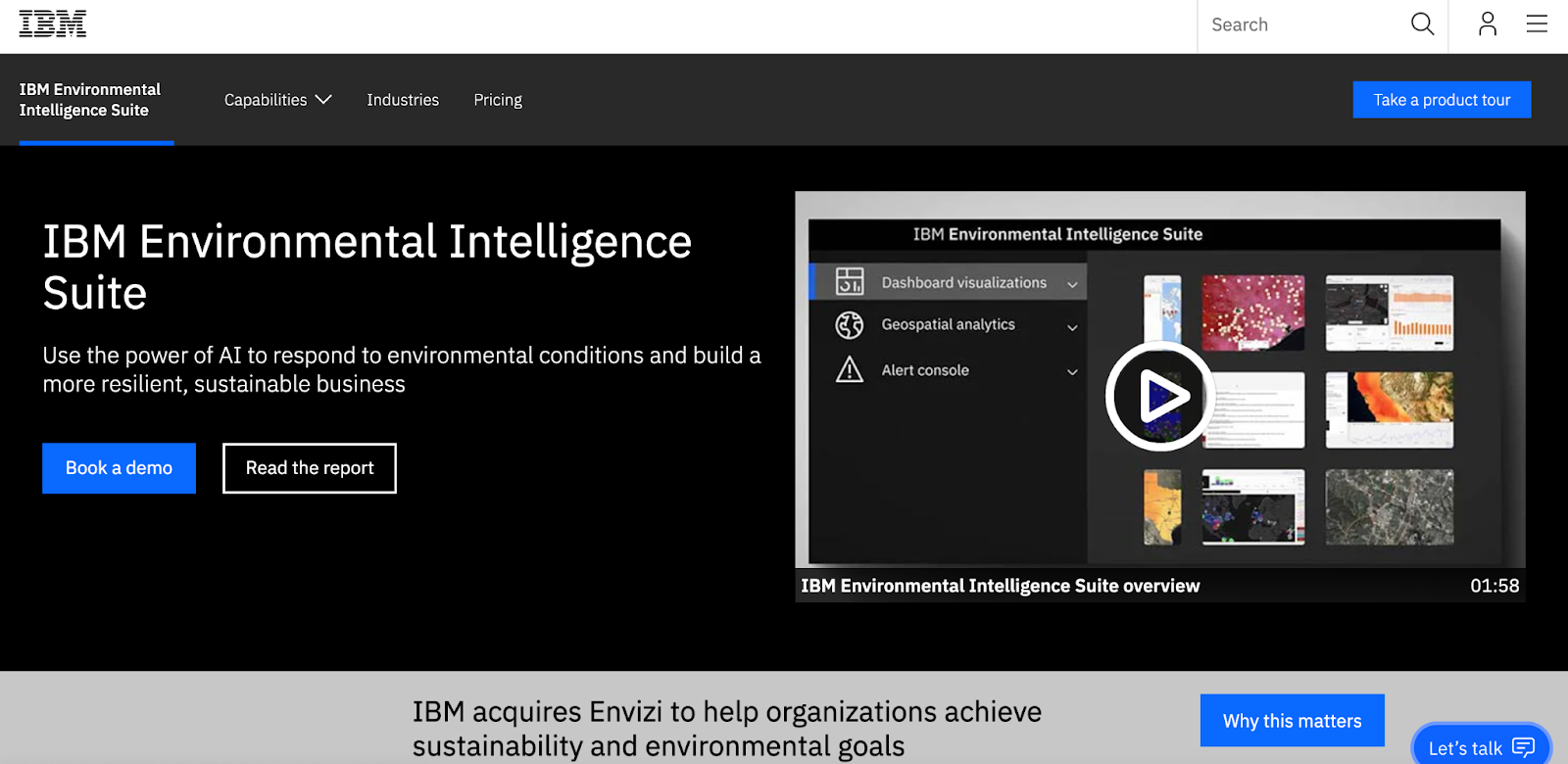Expand the Geospatial analytics chevron
Viewport: 1568px width, 764px height.
click(x=1072, y=327)
